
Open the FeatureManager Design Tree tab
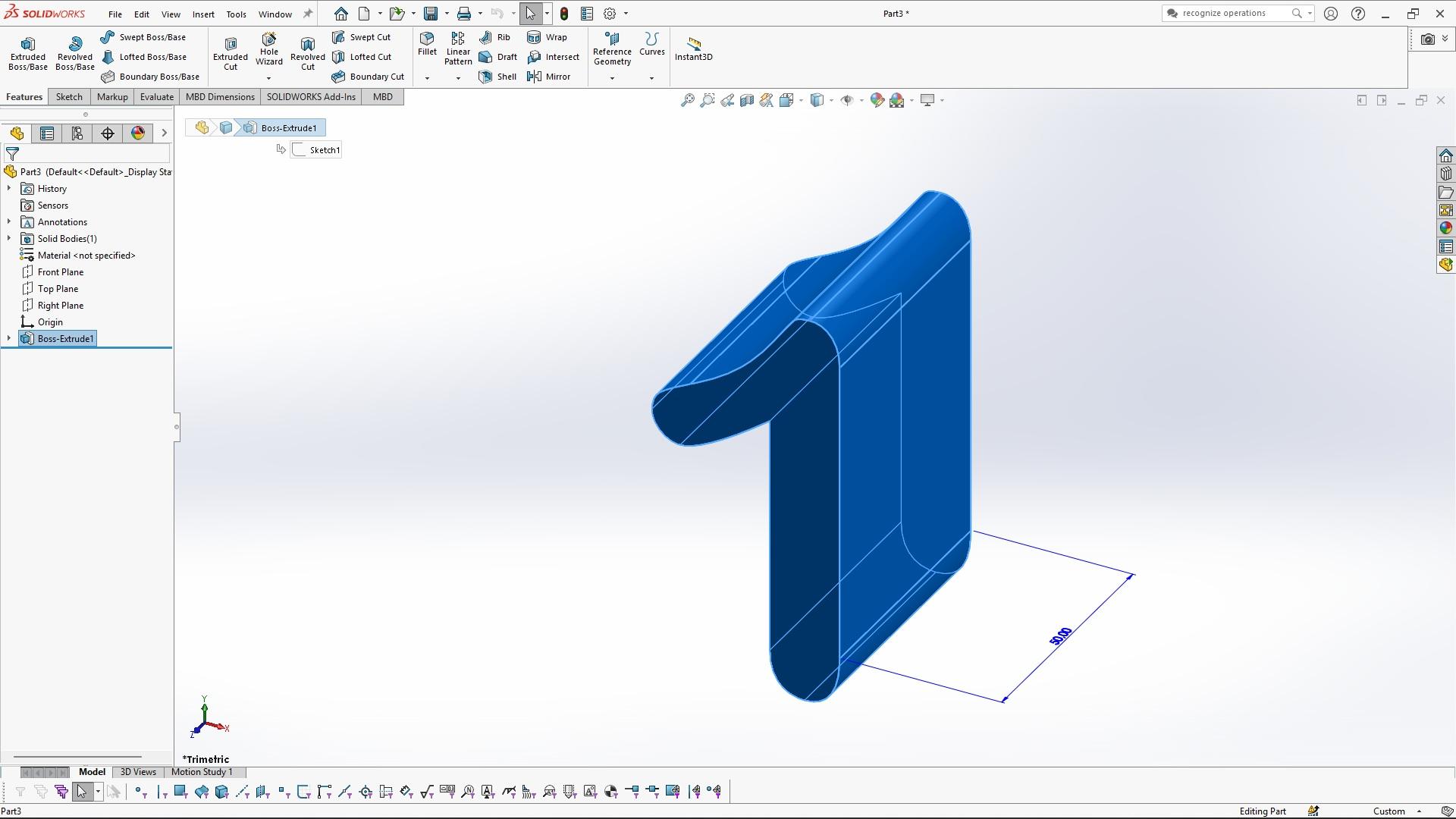click(x=17, y=133)
